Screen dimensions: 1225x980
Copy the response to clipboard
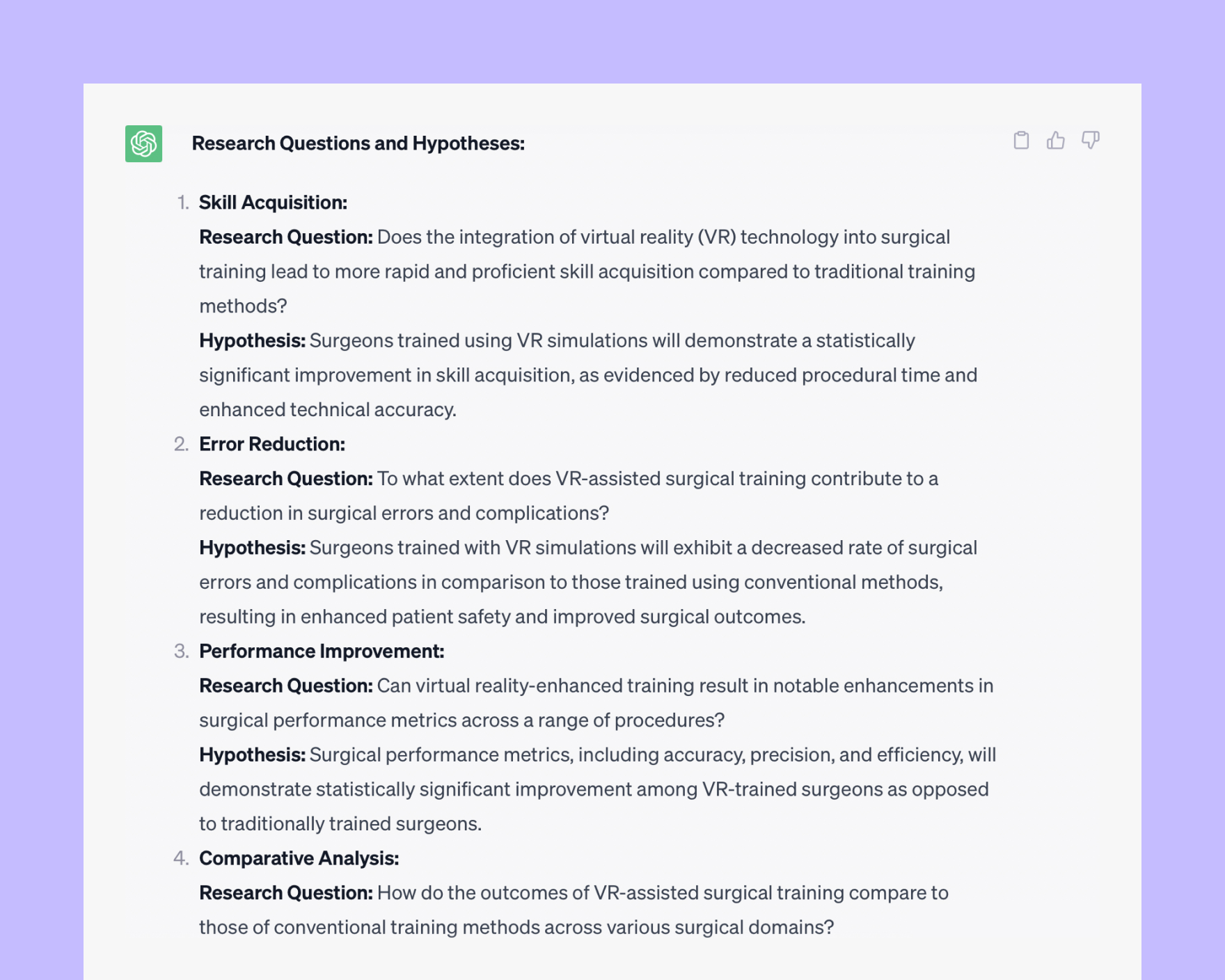pyautogui.click(x=1021, y=141)
